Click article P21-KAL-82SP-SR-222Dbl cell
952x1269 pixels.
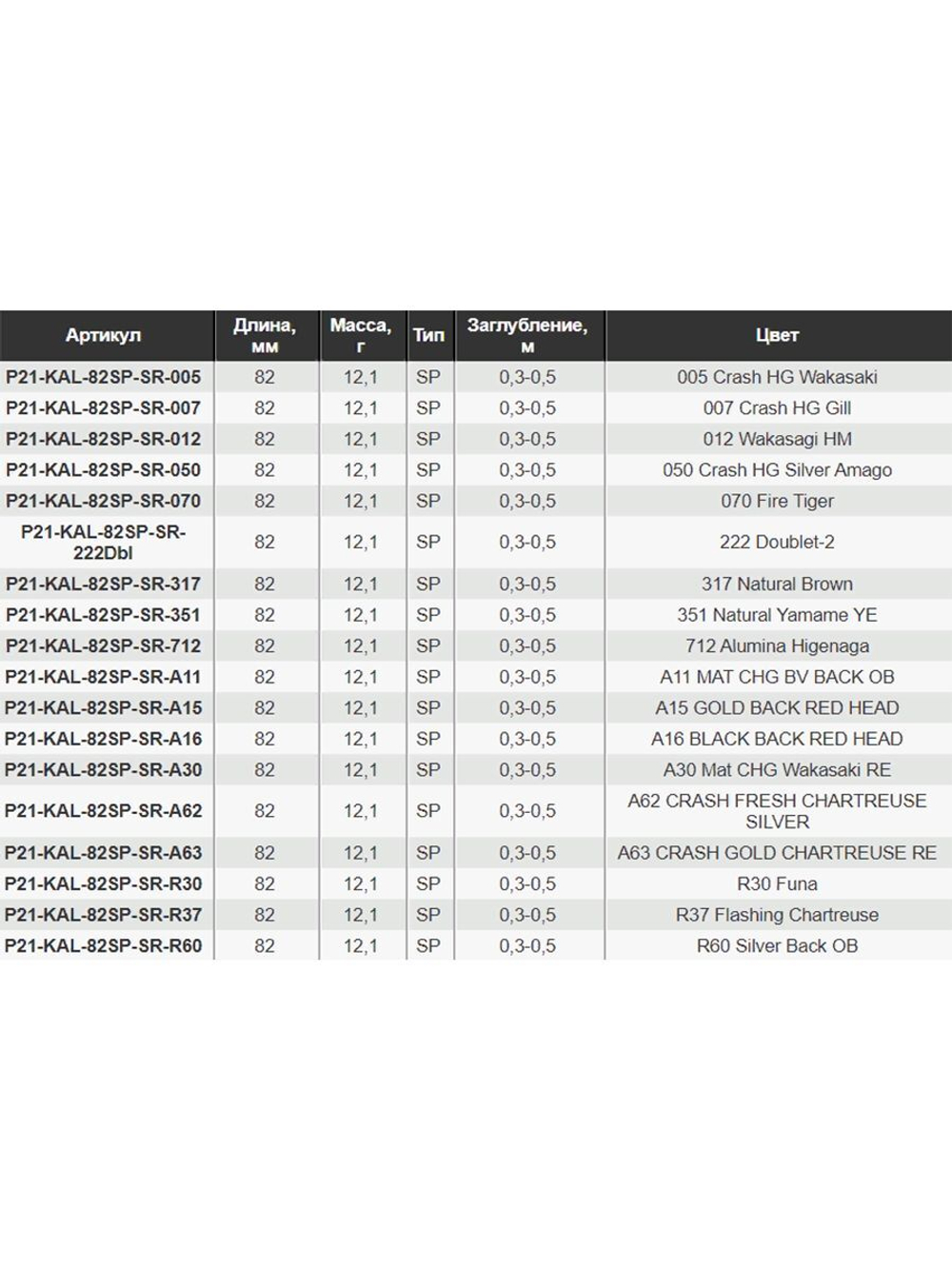103,543
